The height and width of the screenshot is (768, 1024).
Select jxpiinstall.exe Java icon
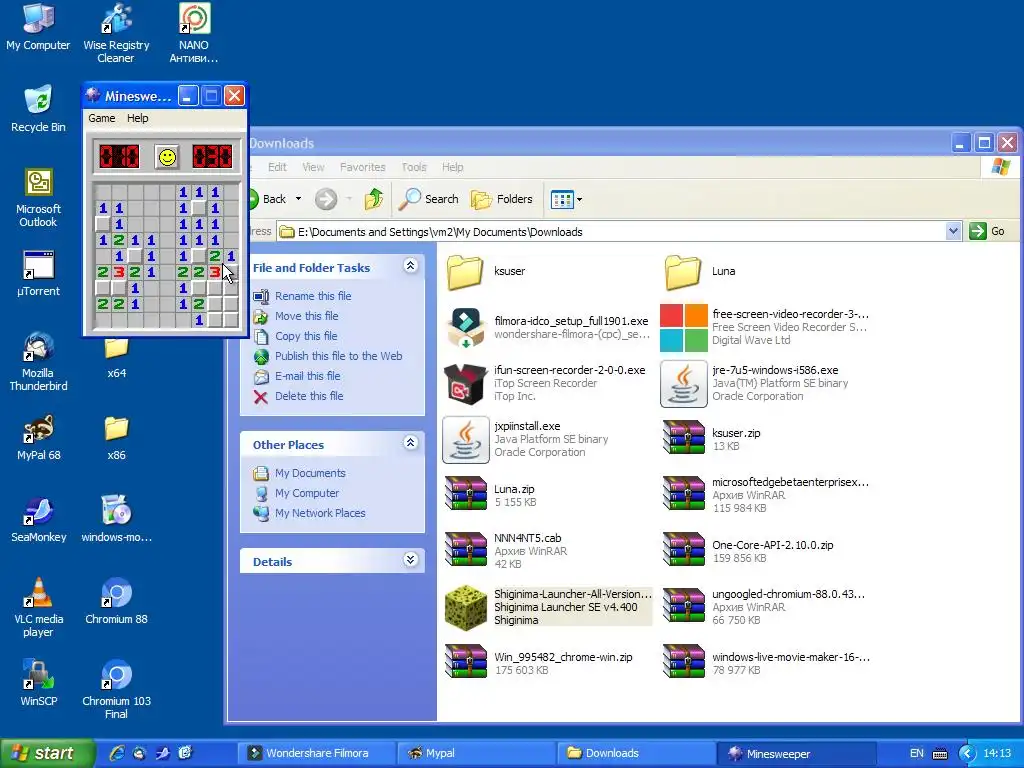466,440
